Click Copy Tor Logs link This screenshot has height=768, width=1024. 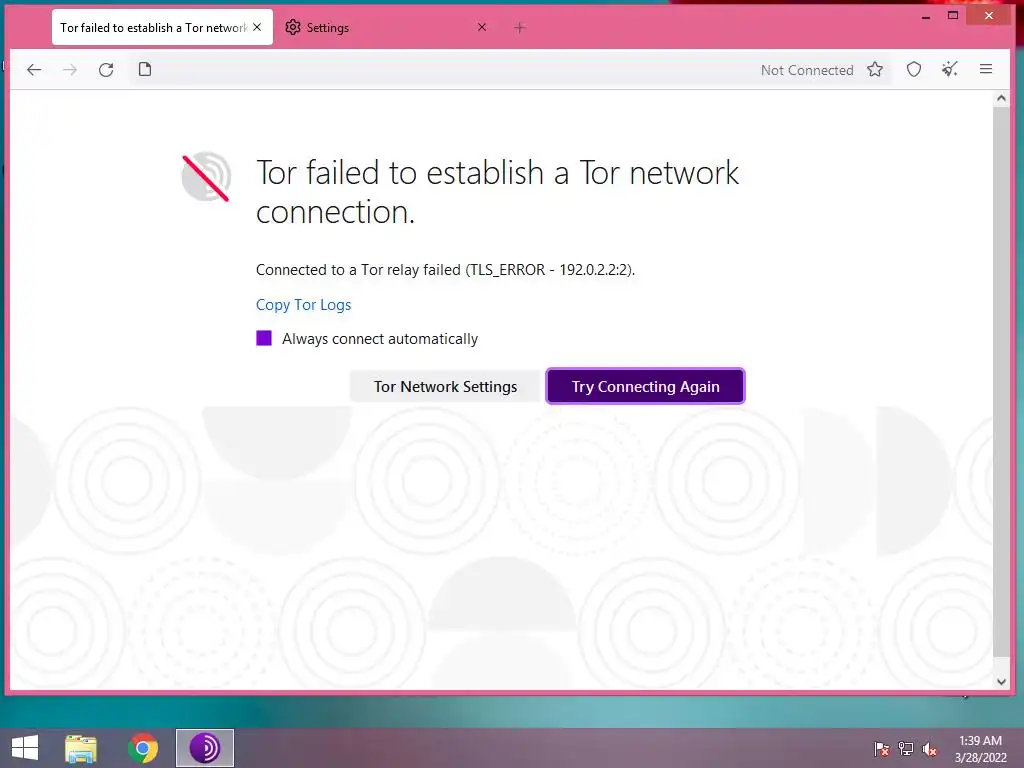pyautogui.click(x=304, y=305)
